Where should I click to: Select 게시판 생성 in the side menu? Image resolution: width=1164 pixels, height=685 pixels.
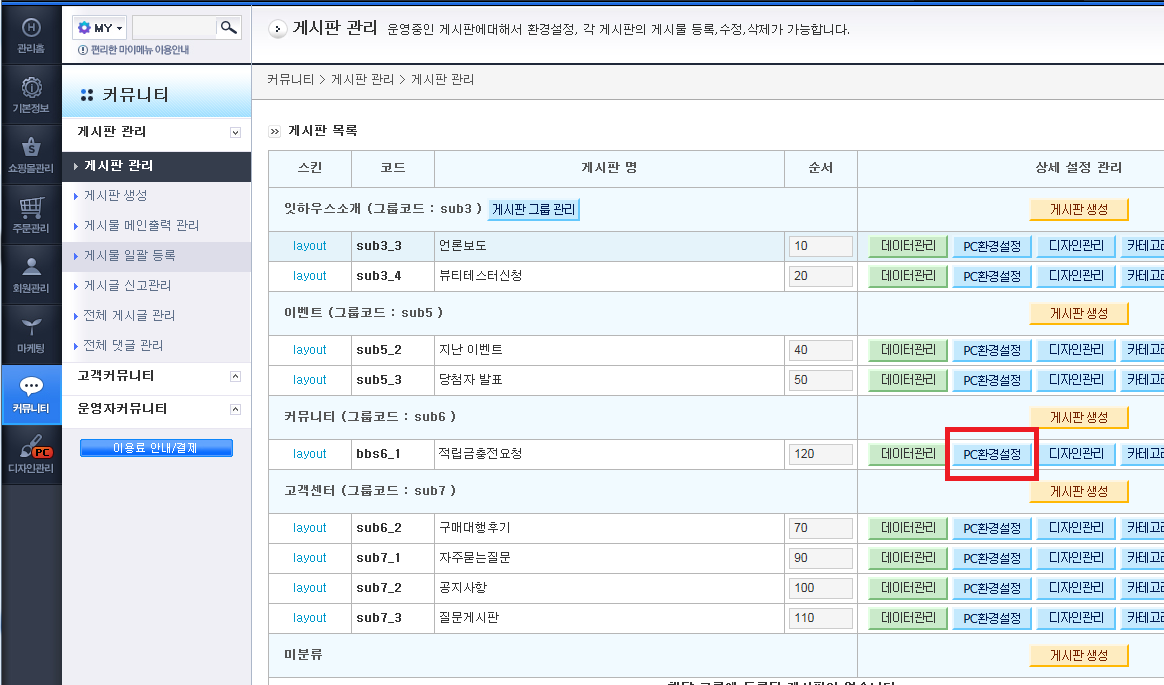(x=116, y=195)
